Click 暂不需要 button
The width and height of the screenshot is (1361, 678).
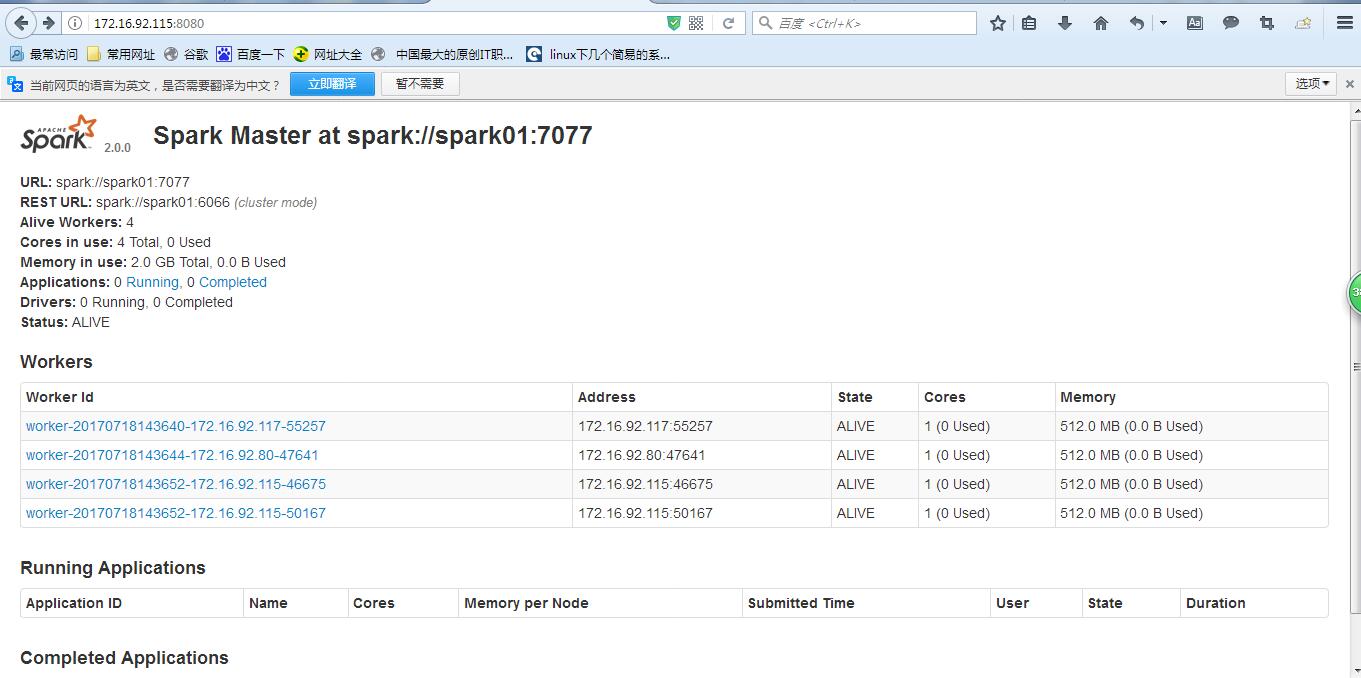tap(420, 84)
